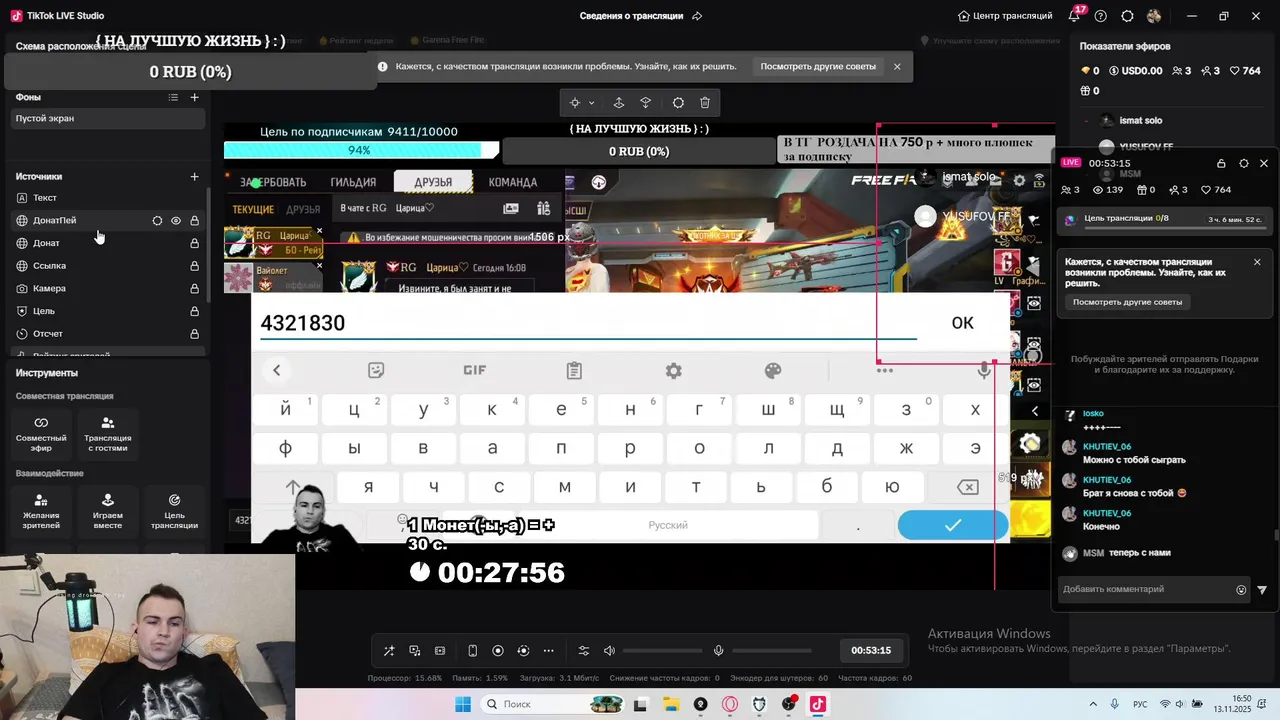The width and height of the screenshot is (1280, 720).
Task: Click top banner Посмотреть другие советы button
Action: 818,67
